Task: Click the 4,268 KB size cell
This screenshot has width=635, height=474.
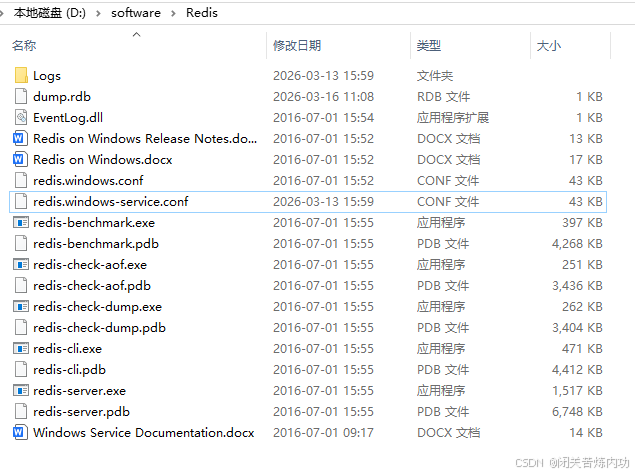Action: pyautogui.click(x=577, y=244)
